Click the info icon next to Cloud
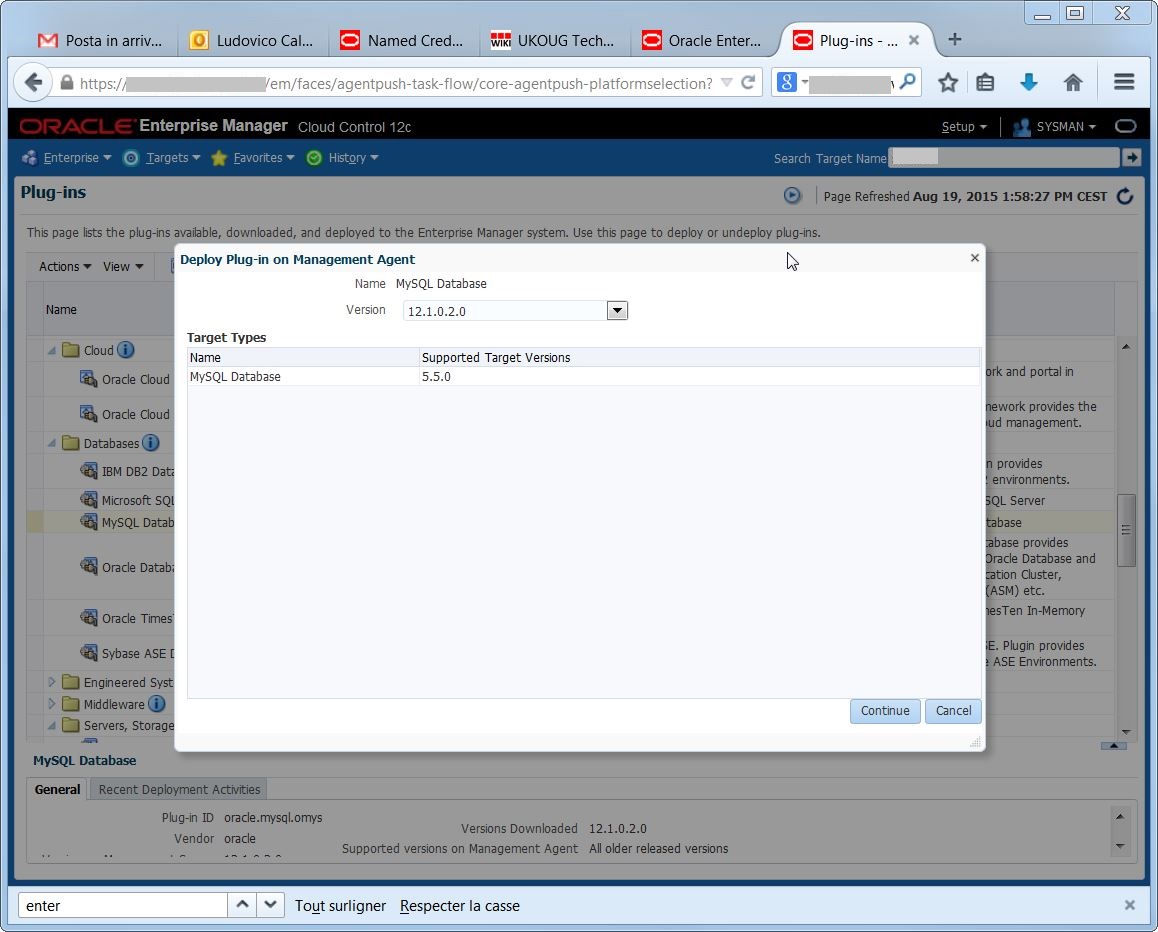Viewport: 1158px width, 932px height. tap(126, 350)
